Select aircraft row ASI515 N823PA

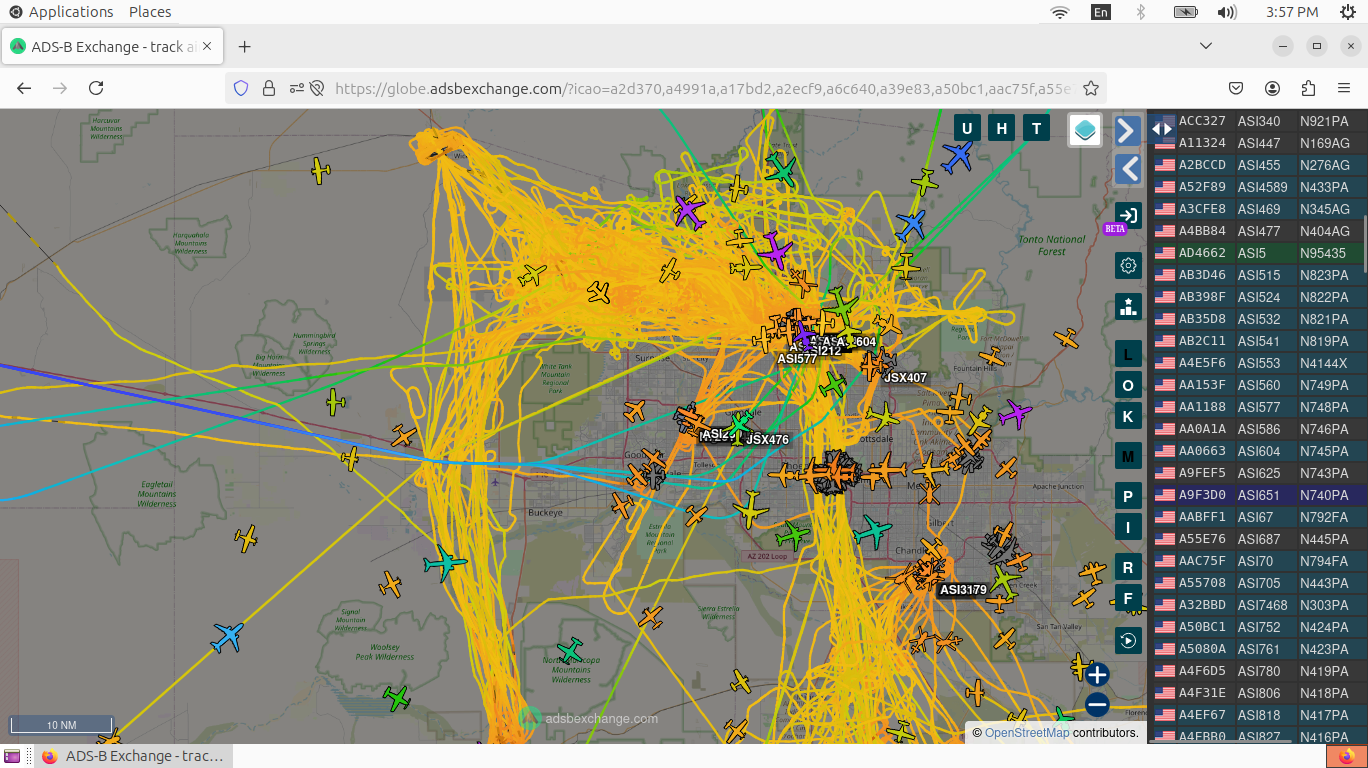pyautogui.click(x=1257, y=275)
